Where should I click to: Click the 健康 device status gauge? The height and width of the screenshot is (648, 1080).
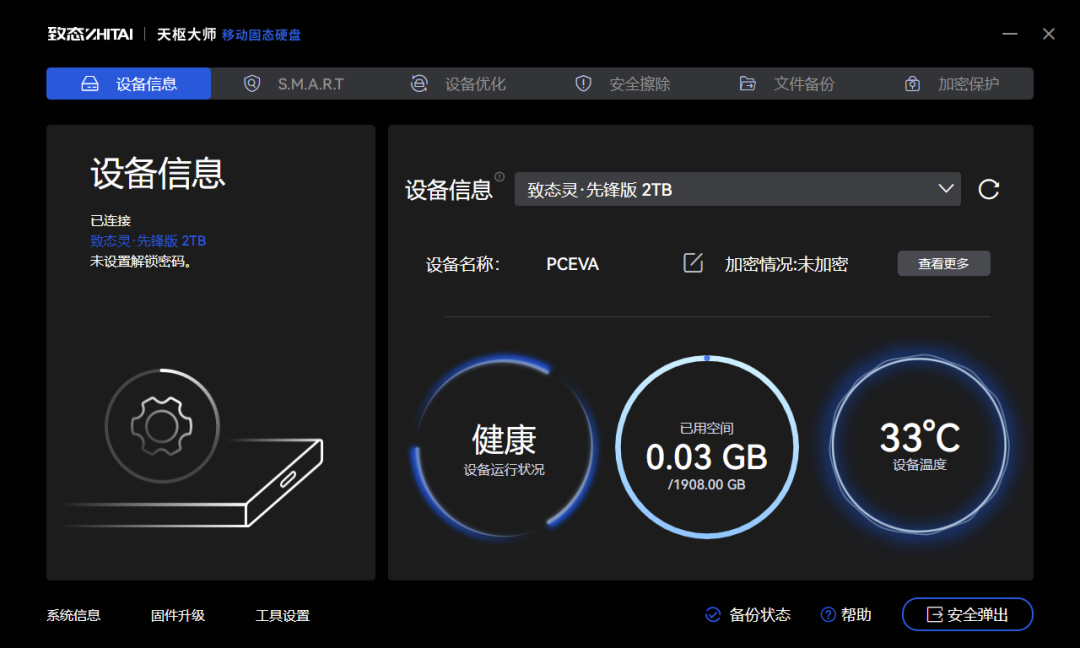[504, 447]
